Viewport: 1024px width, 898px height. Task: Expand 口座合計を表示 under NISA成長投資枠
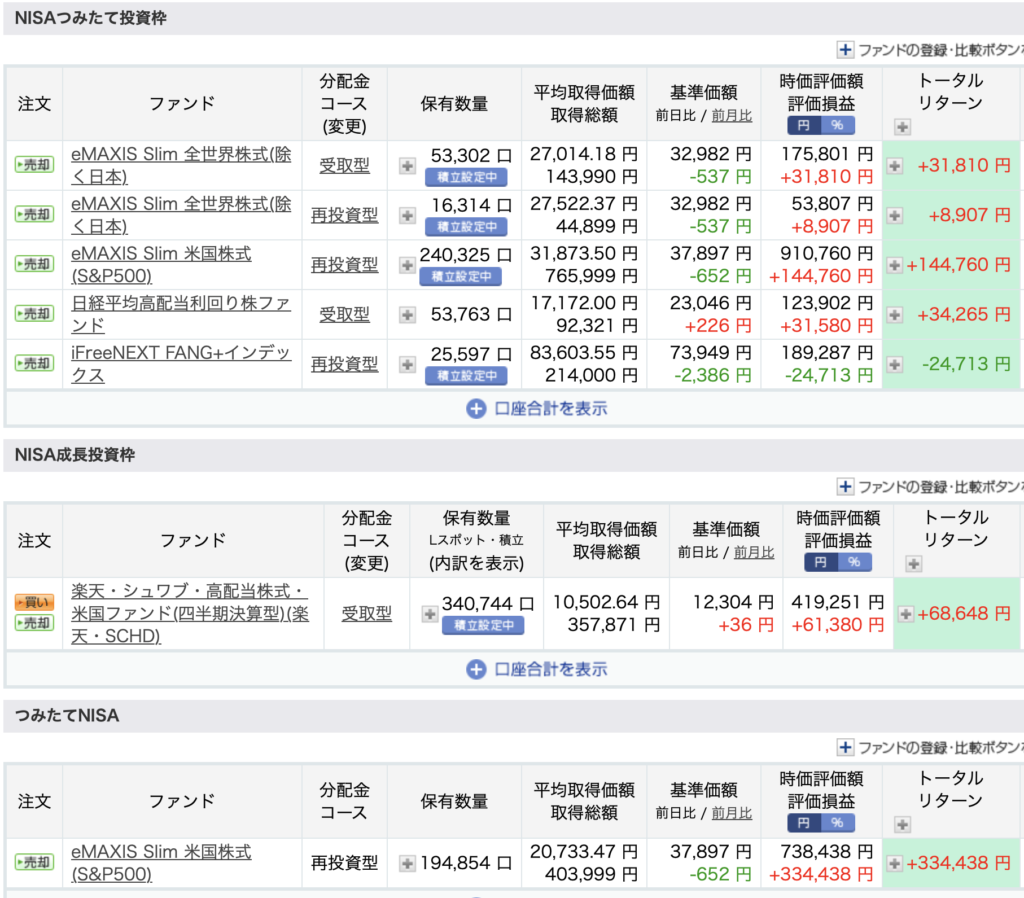(x=537, y=670)
